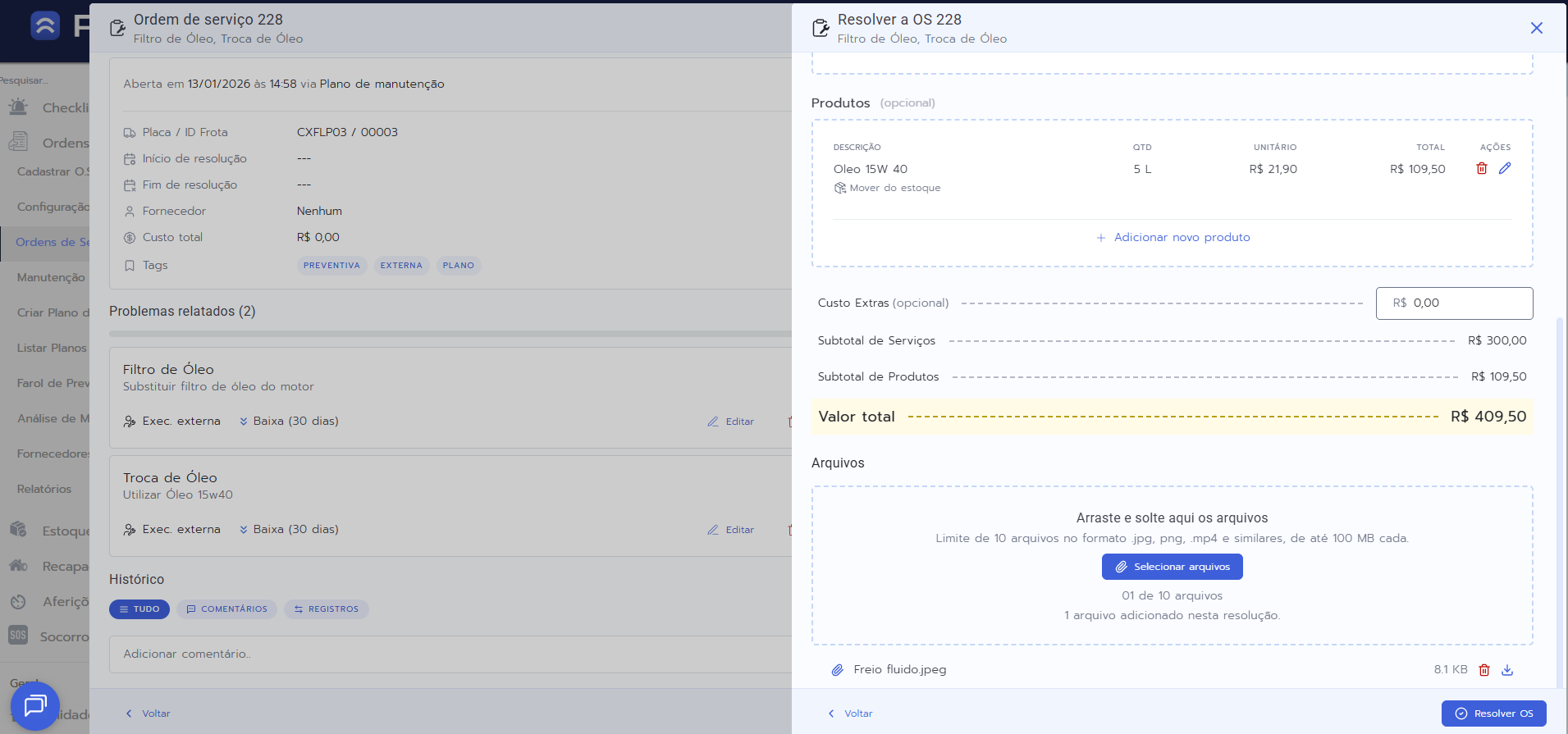Viewport: 1568px width, 734px height.
Task: Click the Custo Extras input field
Action: 1454,303
